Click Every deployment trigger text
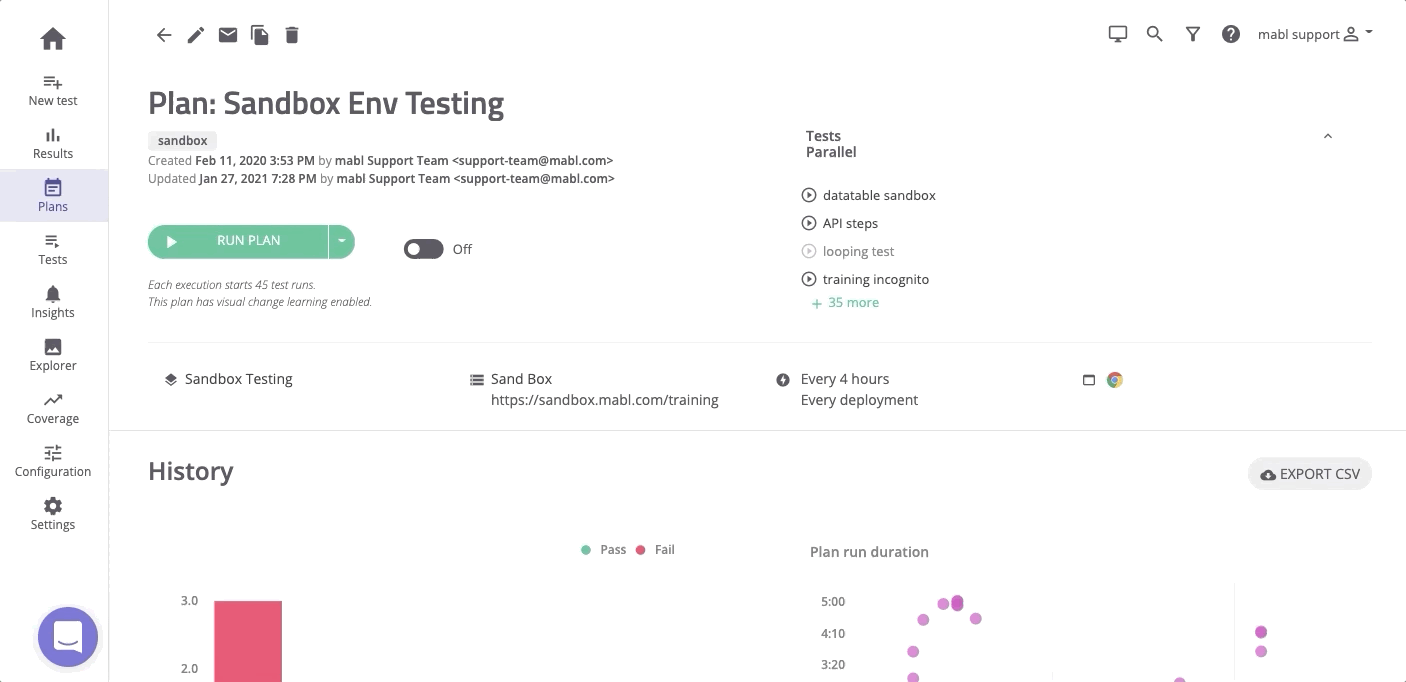Image resolution: width=1406 pixels, height=682 pixels. [859, 400]
